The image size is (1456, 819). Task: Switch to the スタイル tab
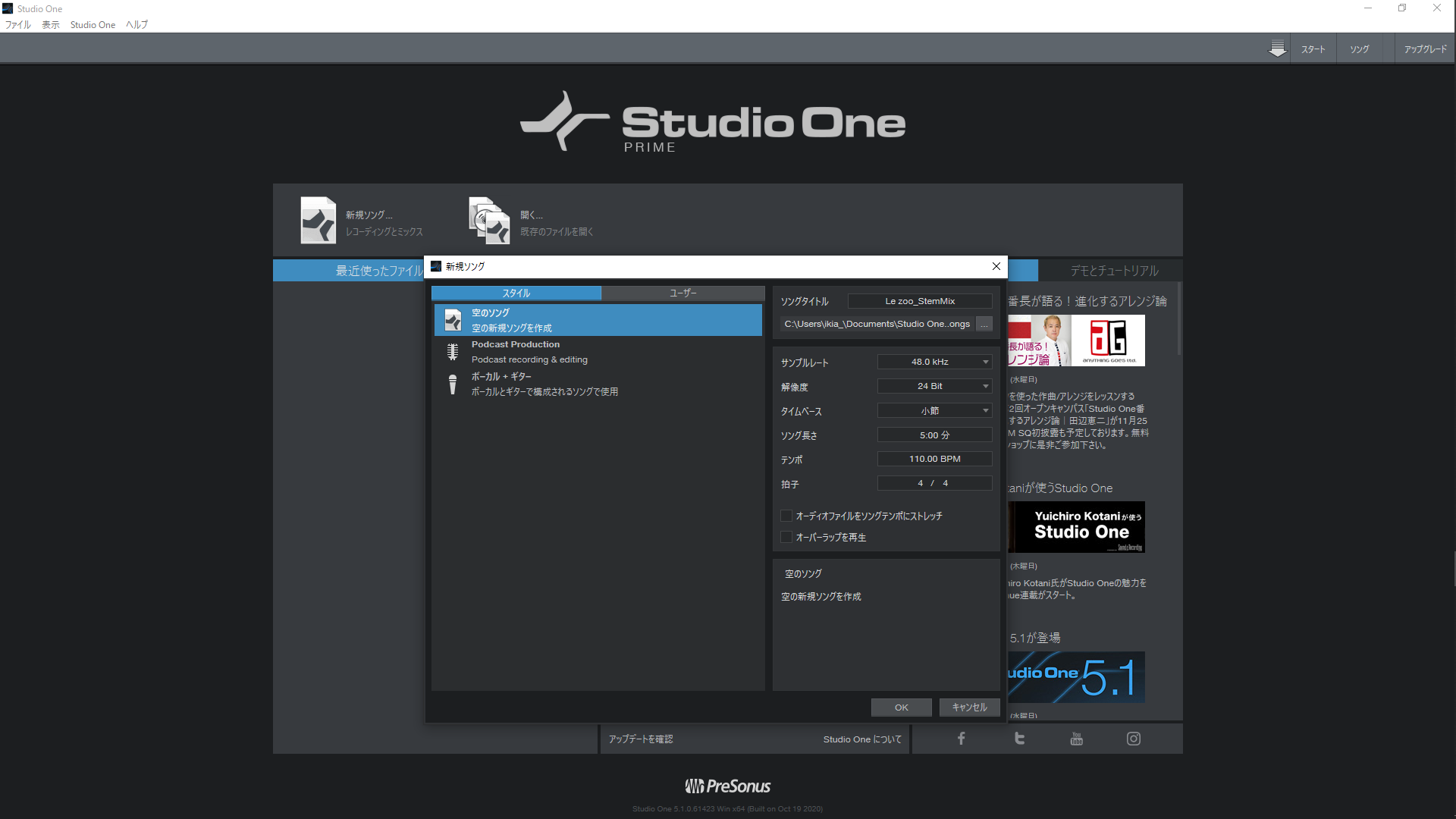pyautogui.click(x=516, y=293)
